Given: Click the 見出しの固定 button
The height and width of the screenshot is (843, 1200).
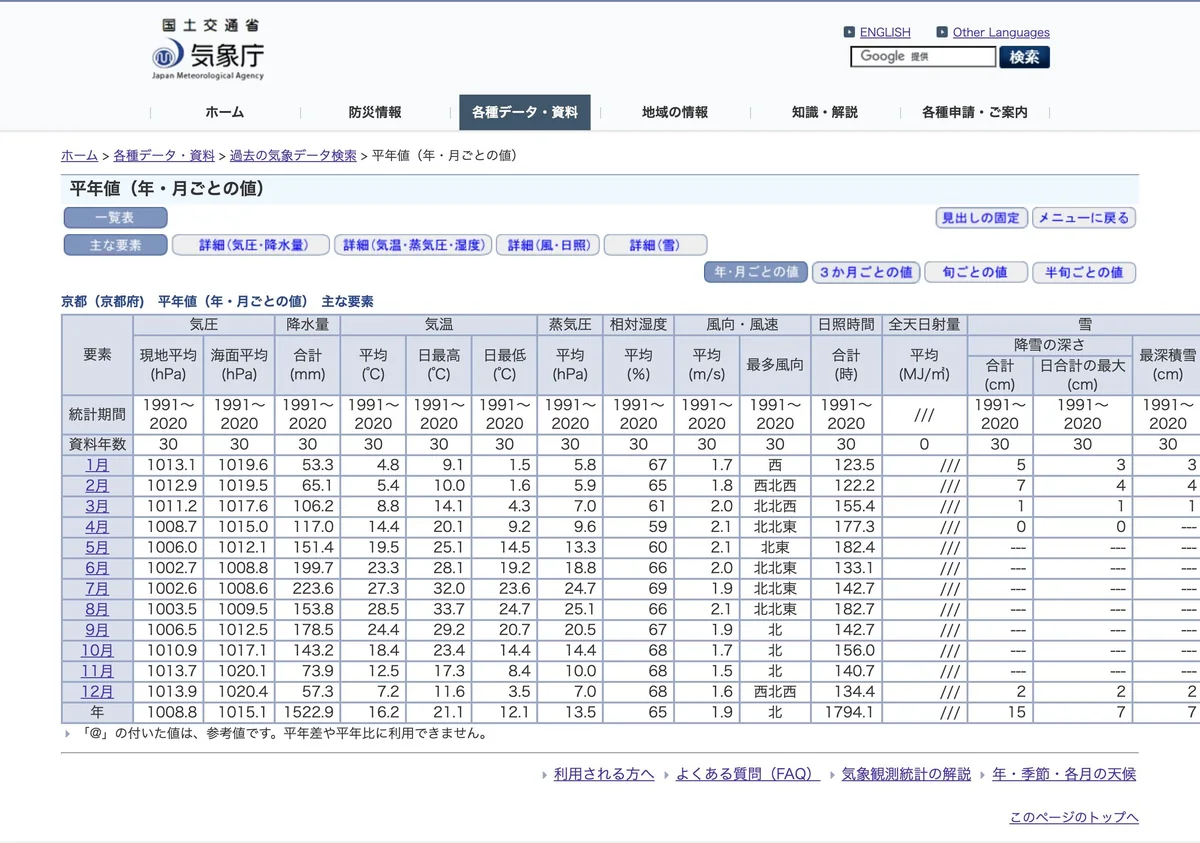Looking at the screenshot, I should (981, 217).
